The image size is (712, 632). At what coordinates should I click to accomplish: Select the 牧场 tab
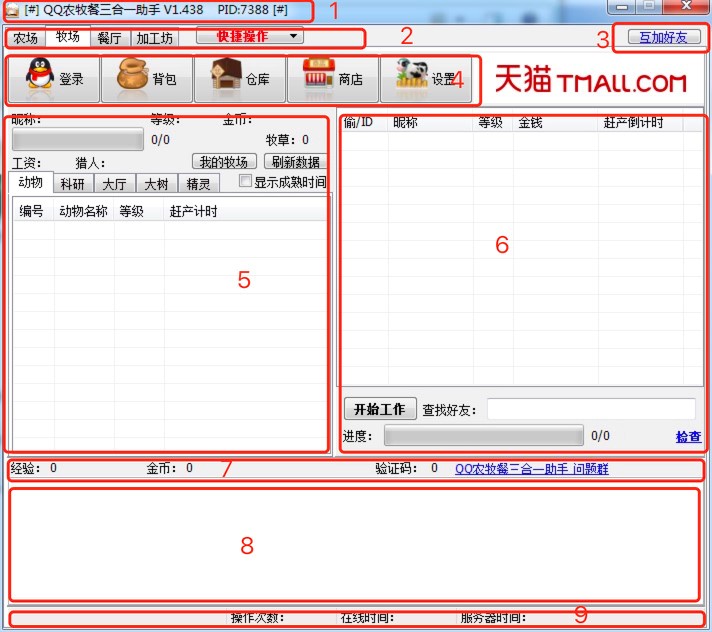pyautogui.click(x=68, y=36)
